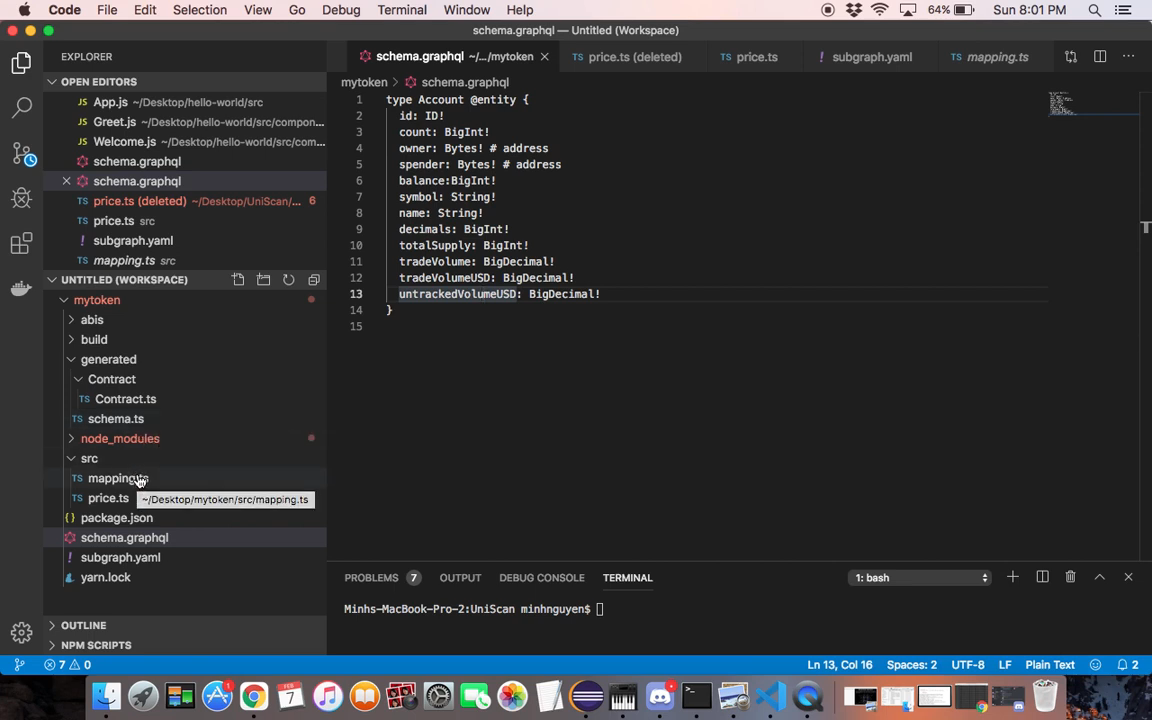
Task: Open Wi-Fi menu in the menu bar
Action: [x=879, y=10]
